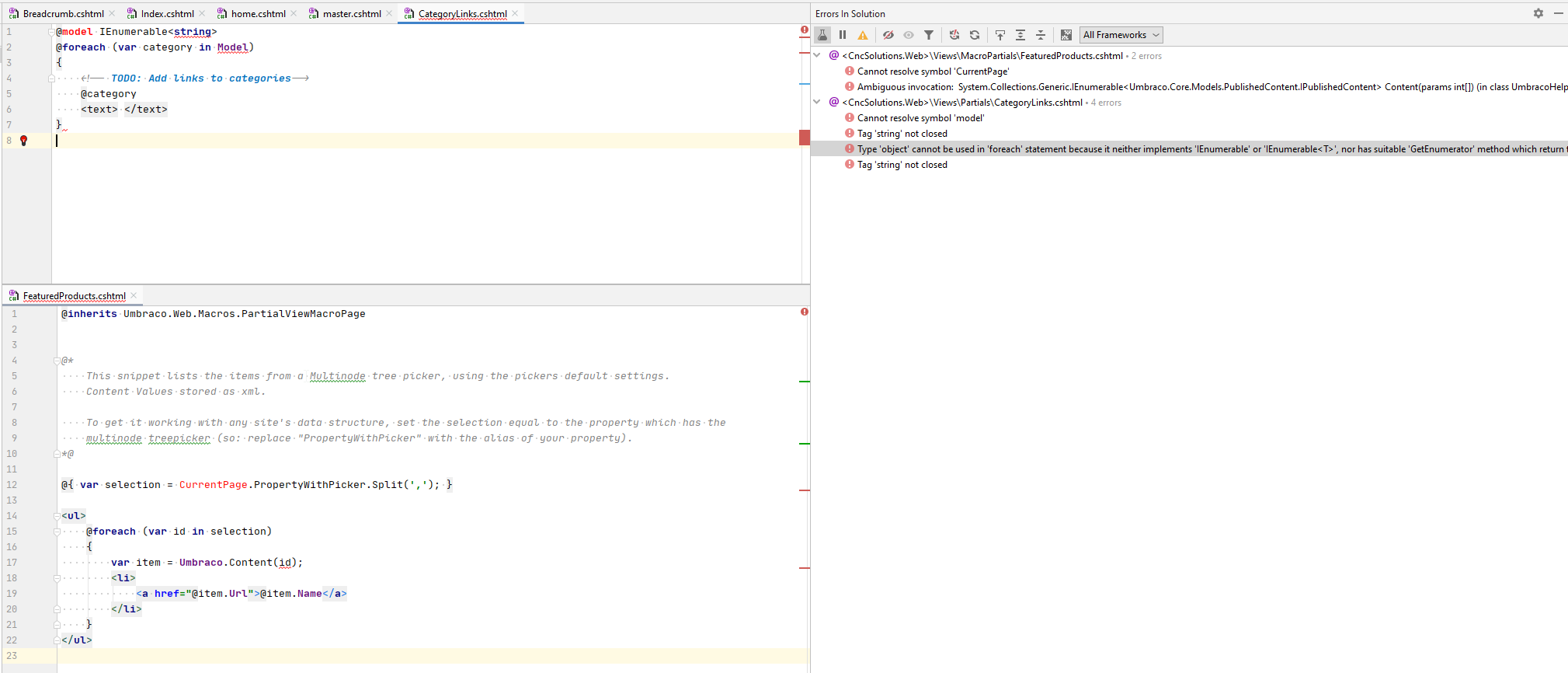Click '@category' in the CategoryLinks editor
This screenshot has width=1568, height=673.
[108, 94]
